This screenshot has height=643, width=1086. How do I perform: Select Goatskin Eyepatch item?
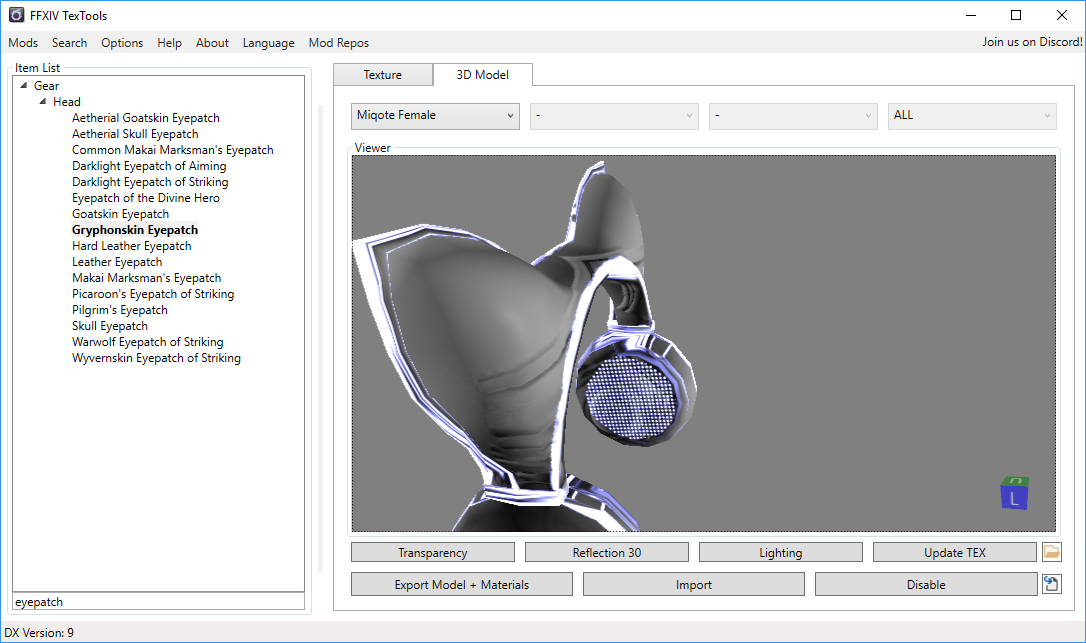(x=121, y=213)
